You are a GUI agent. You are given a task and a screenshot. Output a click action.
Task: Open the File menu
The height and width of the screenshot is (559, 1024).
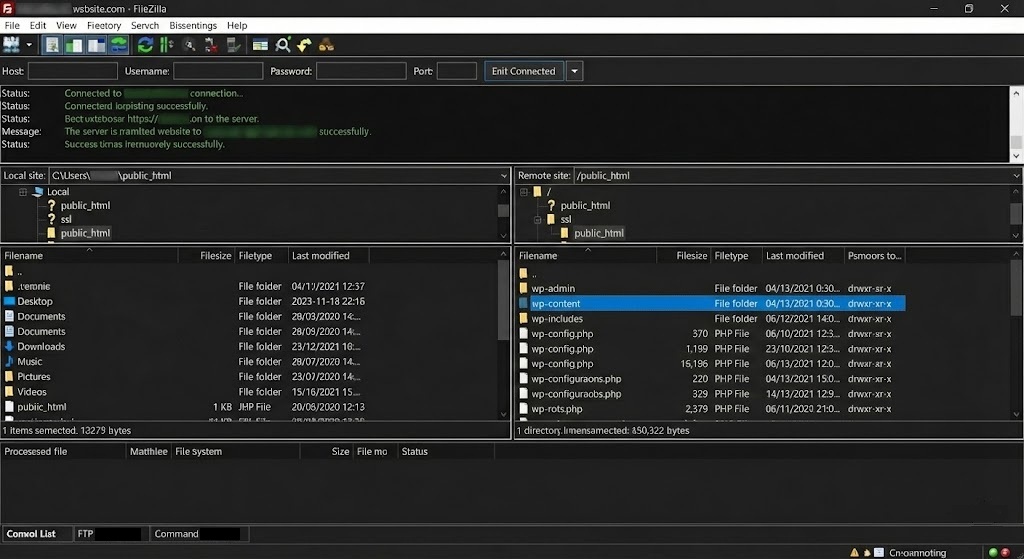tap(12, 25)
